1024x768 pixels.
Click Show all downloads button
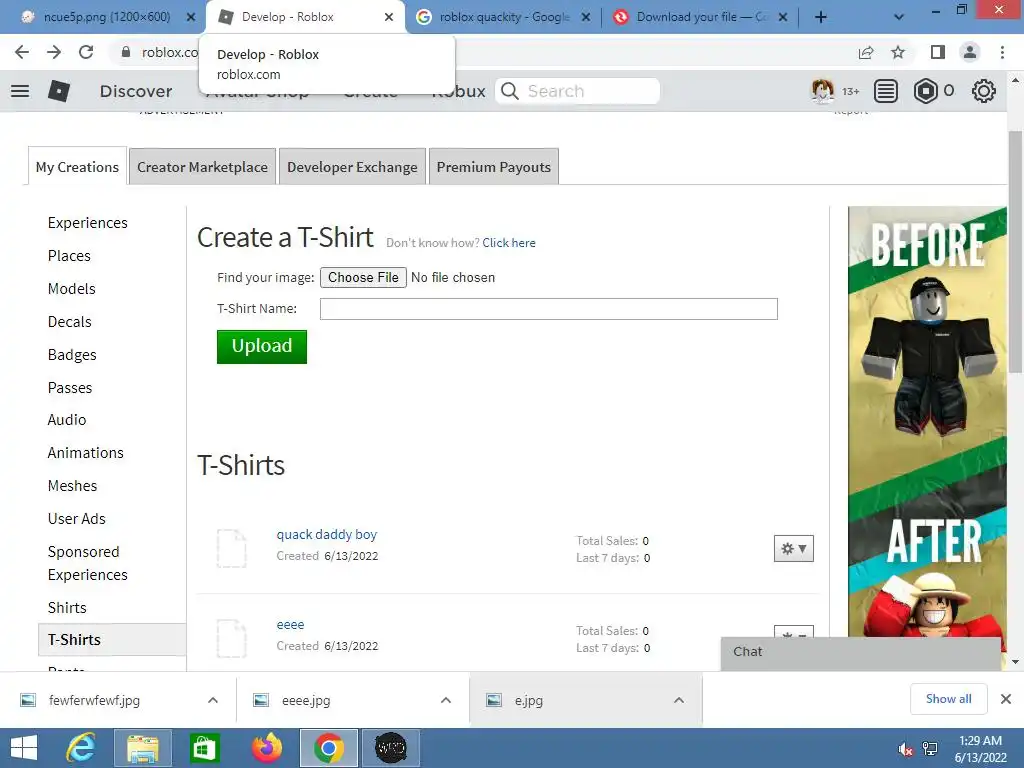tap(948, 699)
